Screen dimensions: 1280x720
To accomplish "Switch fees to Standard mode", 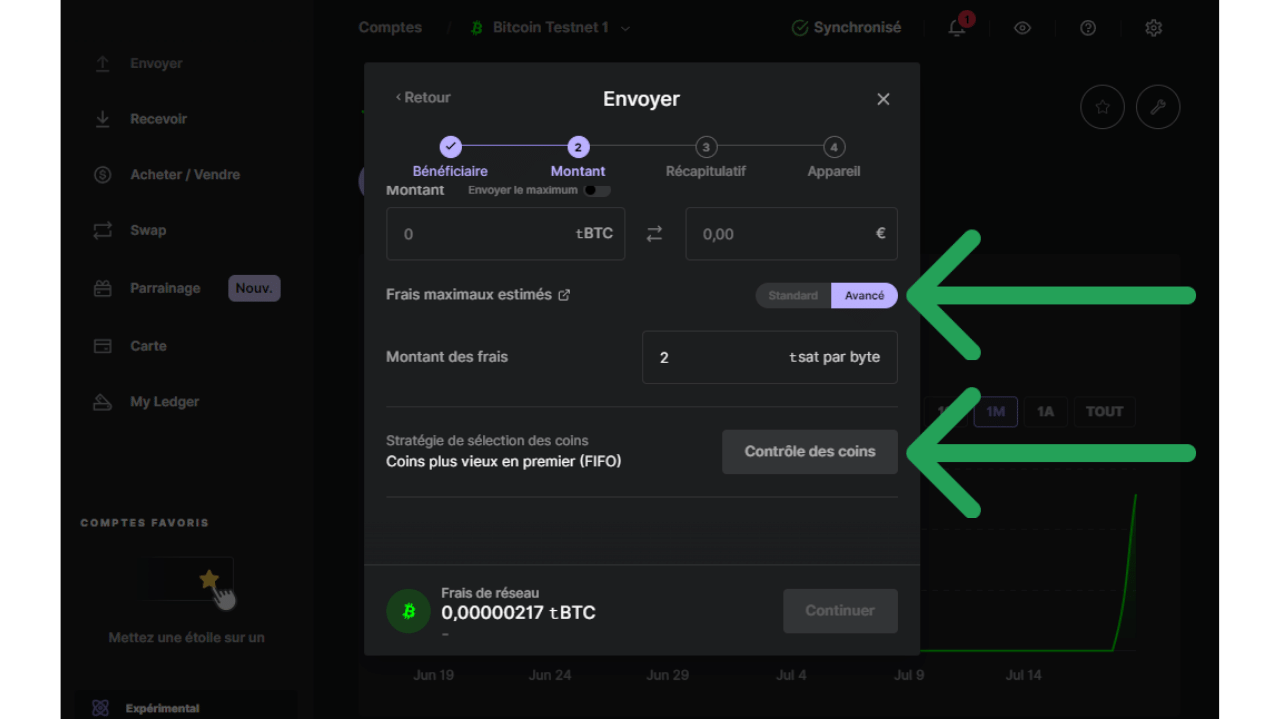I will pos(793,295).
